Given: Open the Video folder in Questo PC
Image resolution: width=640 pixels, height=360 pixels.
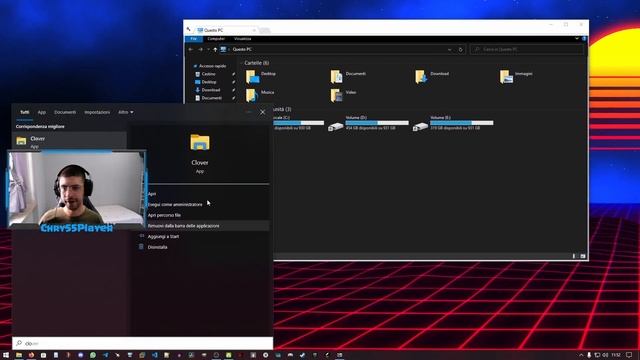Looking at the screenshot, I should pos(343,95).
